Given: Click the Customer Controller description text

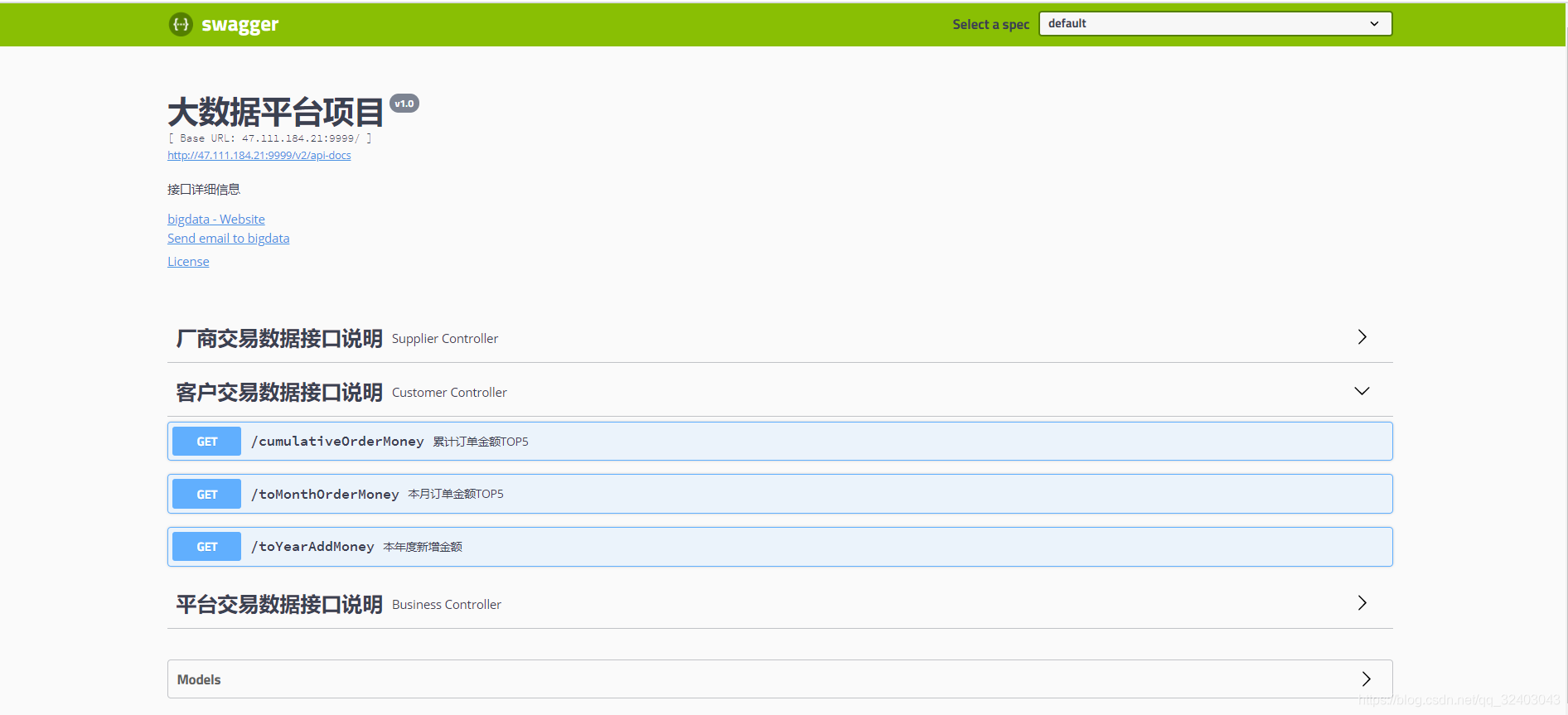Looking at the screenshot, I should click(449, 392).
